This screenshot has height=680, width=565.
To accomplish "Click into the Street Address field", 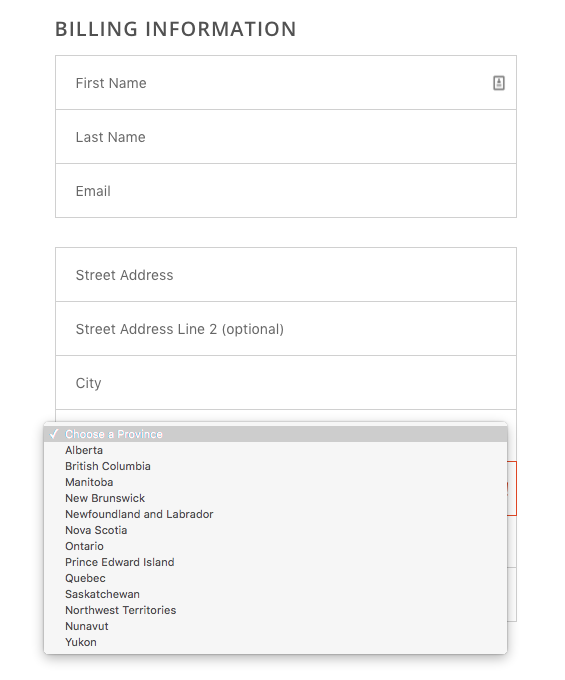I will [286, 275].
